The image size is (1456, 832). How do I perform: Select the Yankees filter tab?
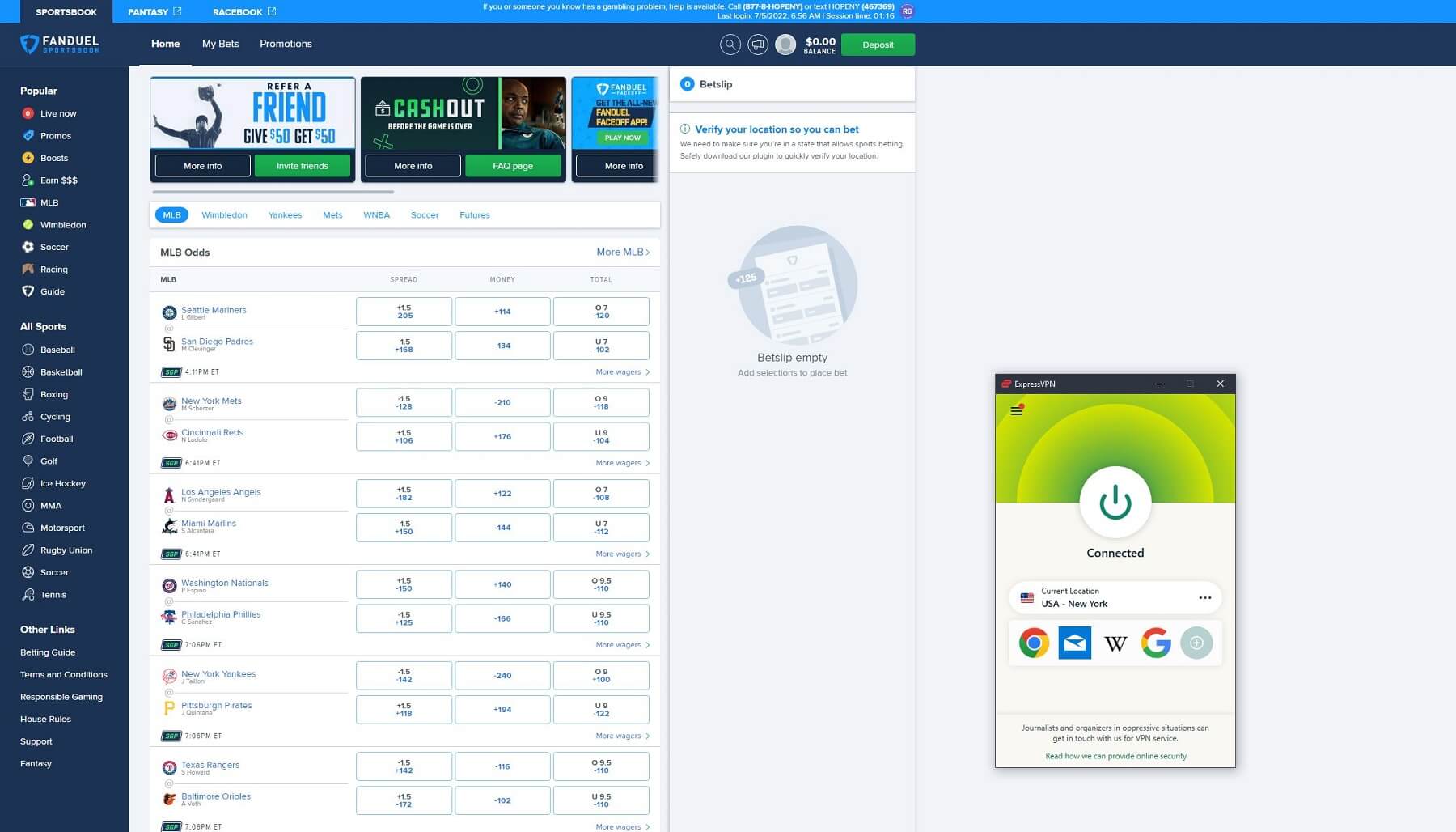click(x=285, y=215)
